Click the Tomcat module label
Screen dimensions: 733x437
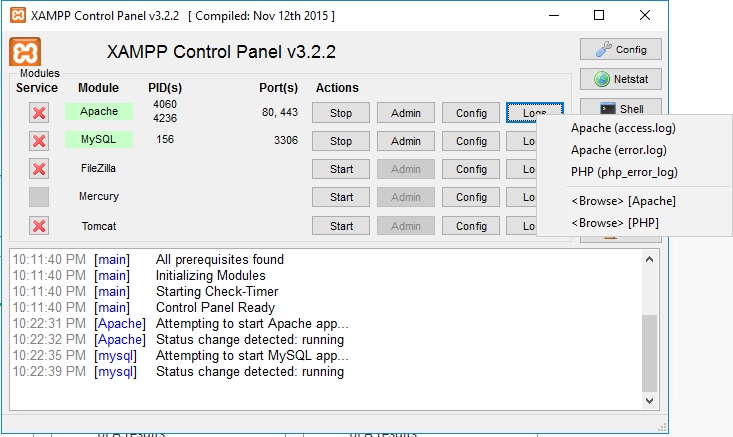[99, 226]
